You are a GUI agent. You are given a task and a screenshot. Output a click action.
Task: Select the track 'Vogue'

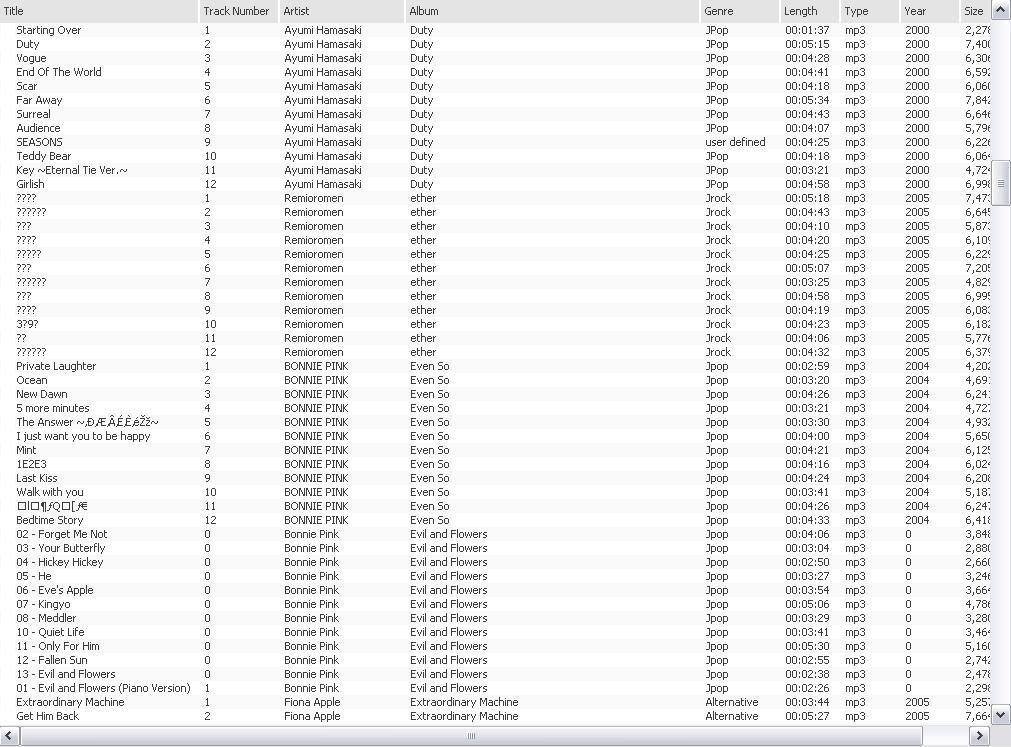pos(31,58)
